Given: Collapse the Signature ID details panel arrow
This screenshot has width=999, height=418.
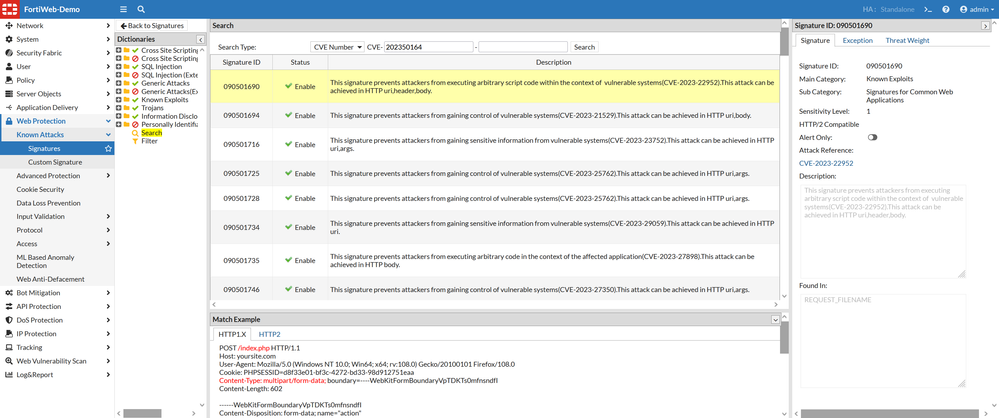Looking at the screenshot, I should [x=986, y=25].
